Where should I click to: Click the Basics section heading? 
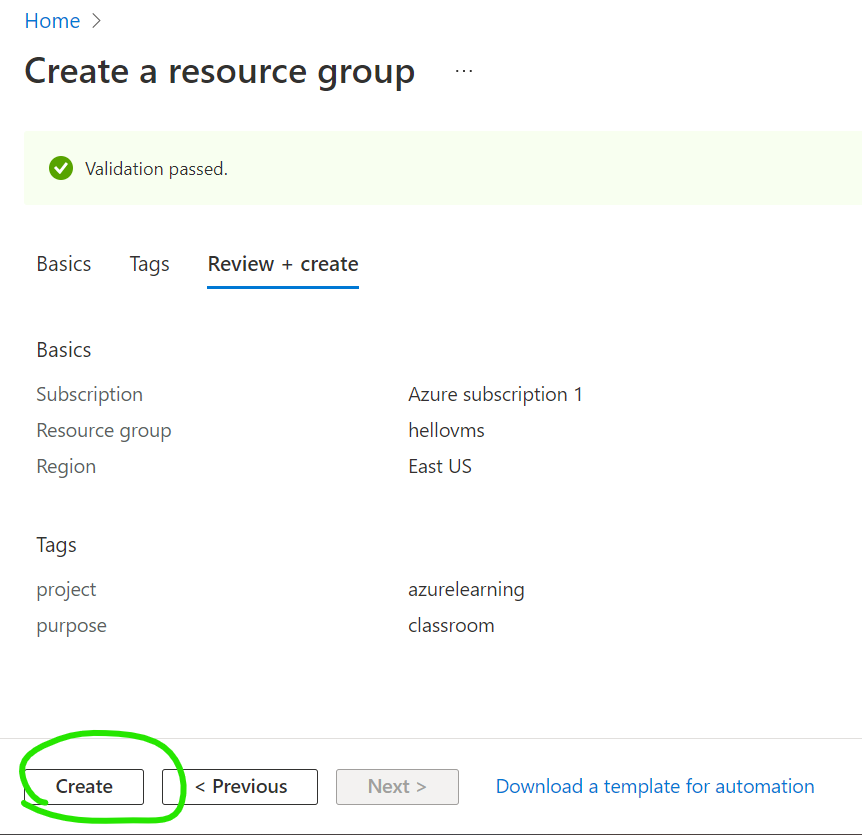point(64,350)
